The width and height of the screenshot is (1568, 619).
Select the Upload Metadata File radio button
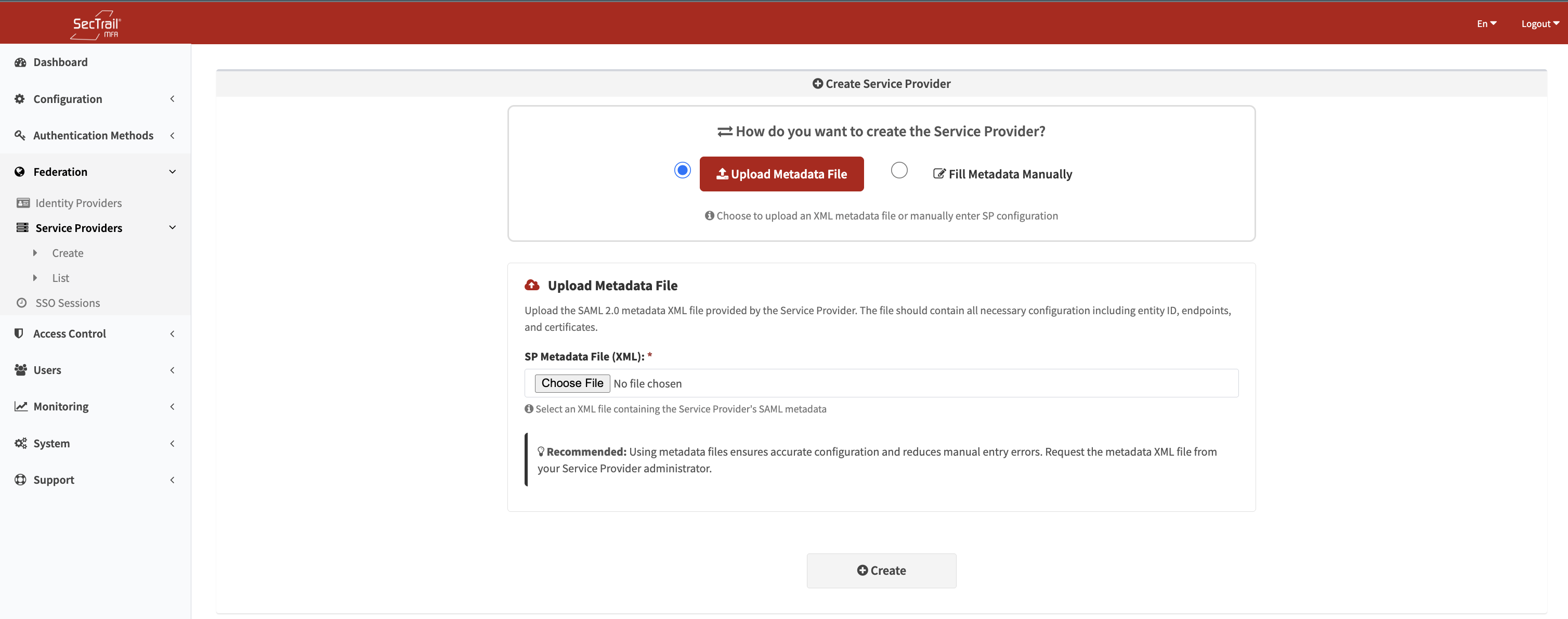[x=682, y=170]
